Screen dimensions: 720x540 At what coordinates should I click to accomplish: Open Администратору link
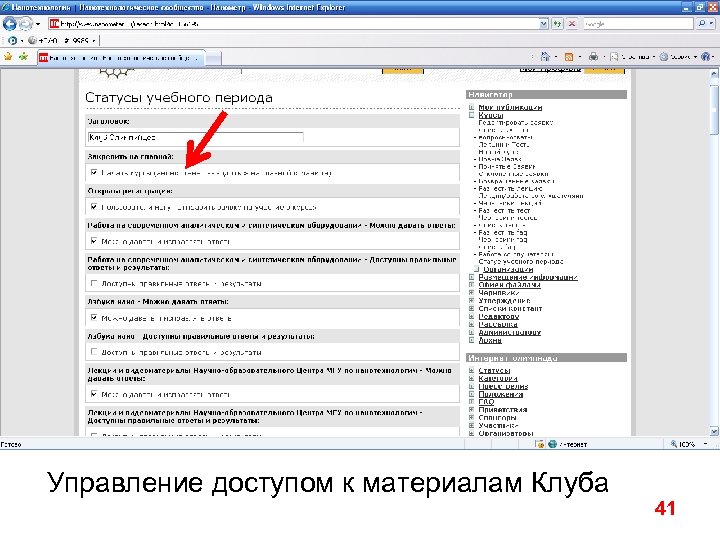coord(509,332)
